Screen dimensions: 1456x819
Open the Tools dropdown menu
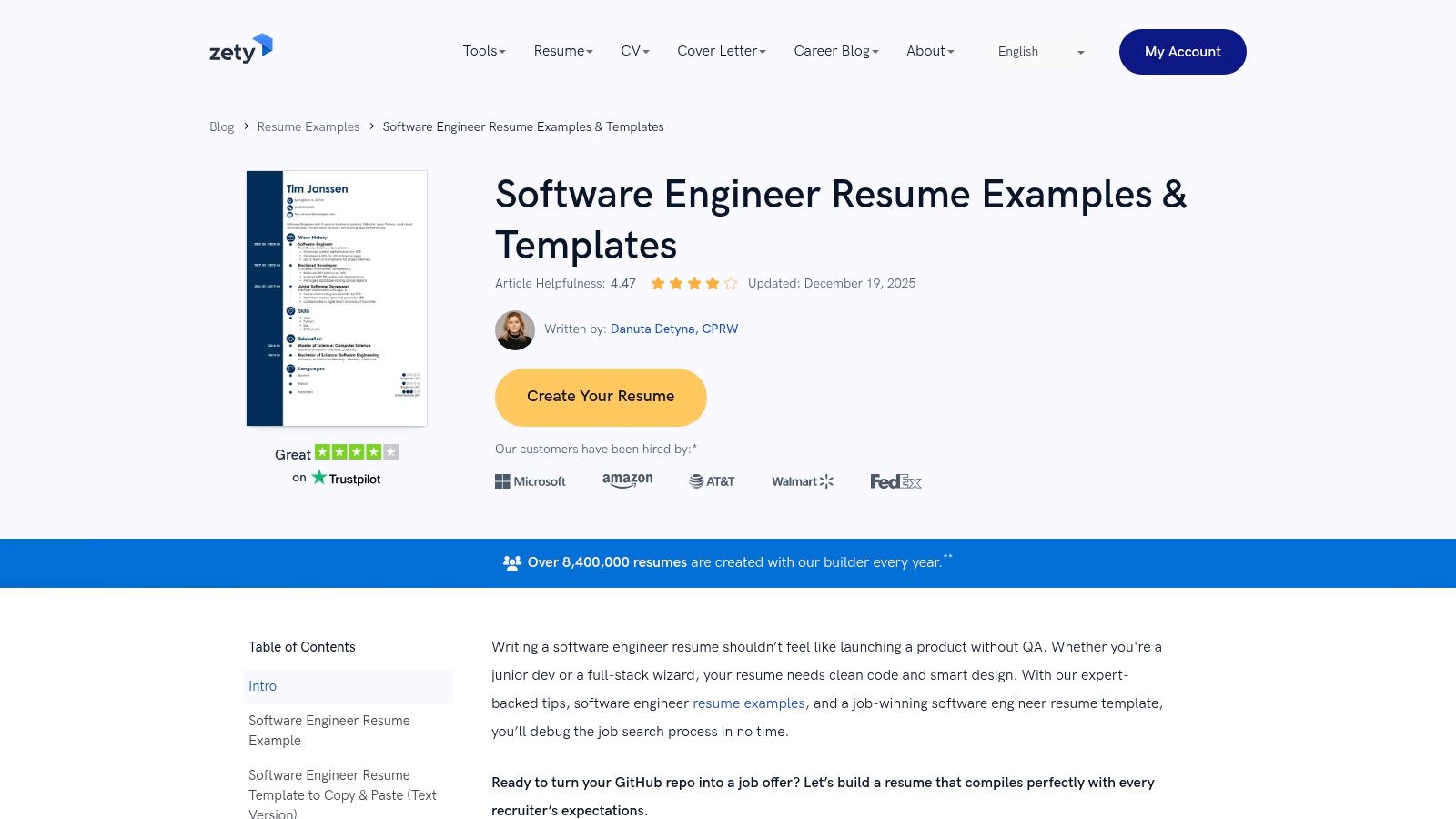483,51
